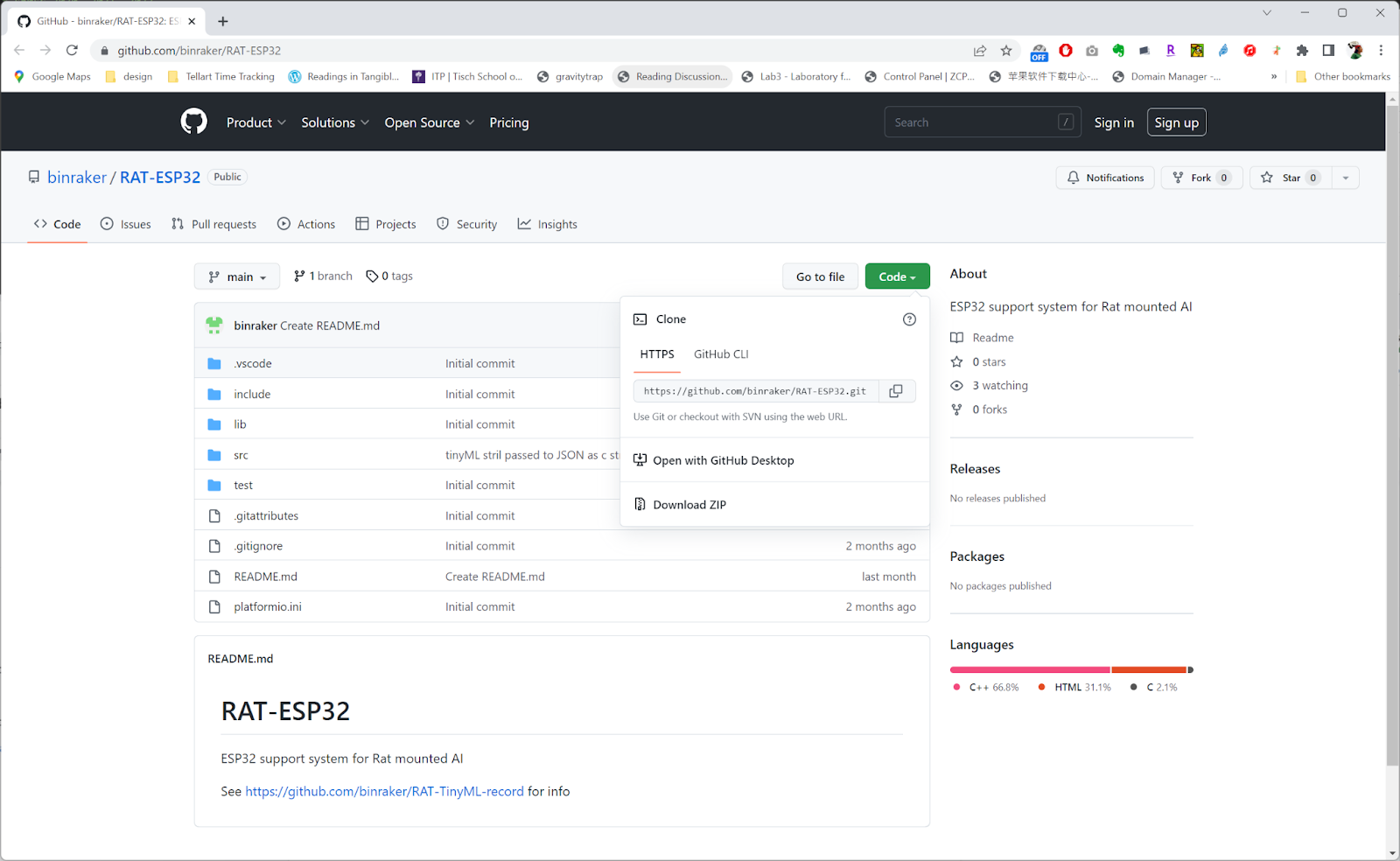Click Go to file button
The image size is (1400, 861).
[x=820, y=276]
